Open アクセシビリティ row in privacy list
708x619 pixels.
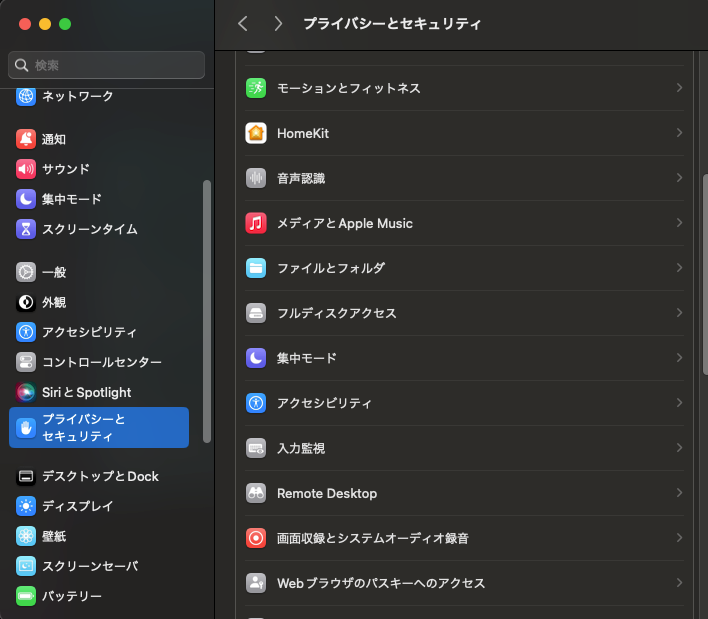click(464, 403)
